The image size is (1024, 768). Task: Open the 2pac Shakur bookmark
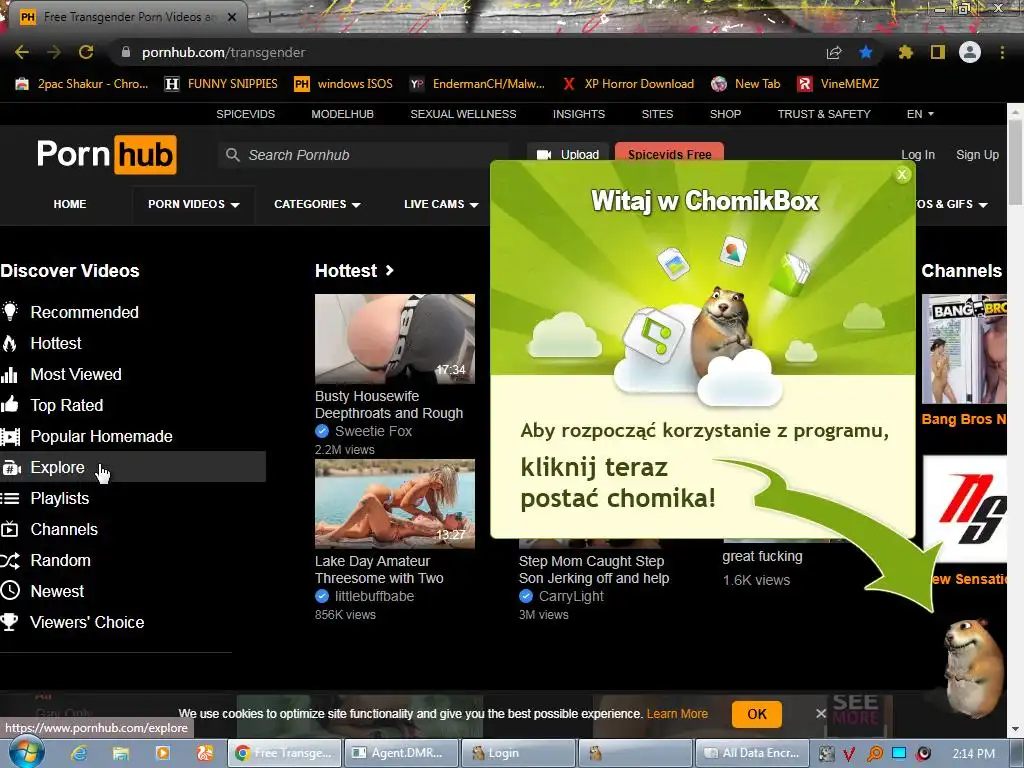(x=82, y=84)
